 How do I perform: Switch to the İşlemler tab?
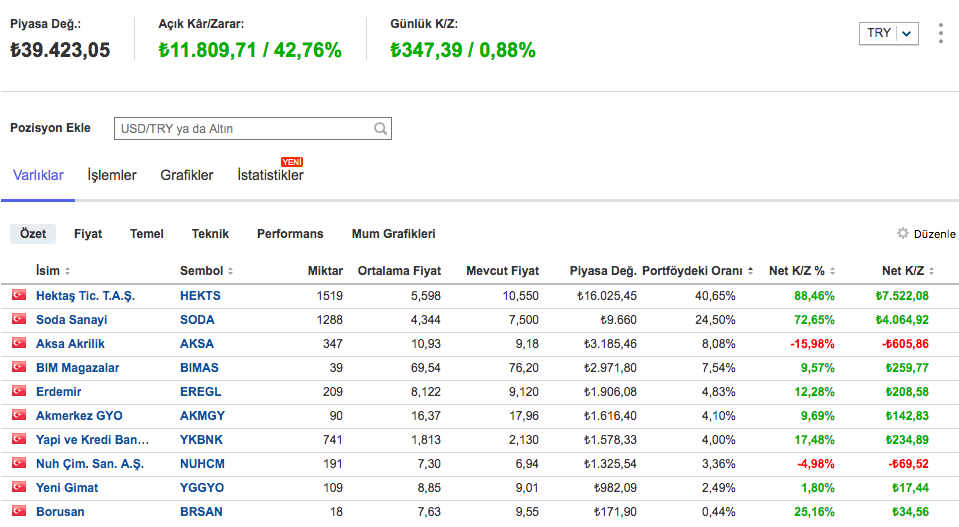pyautogui.click(x=112, y=175)
